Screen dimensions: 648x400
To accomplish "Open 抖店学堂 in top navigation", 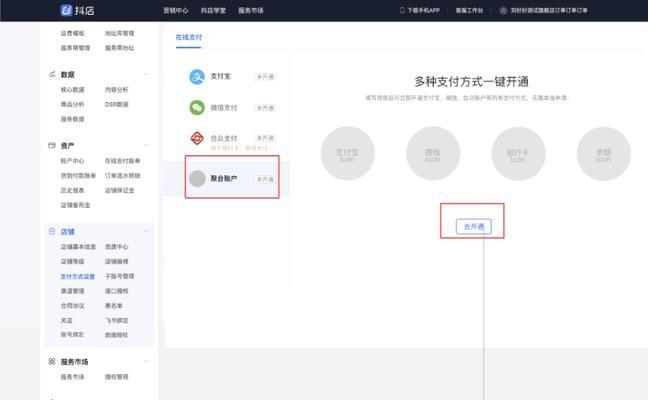I will [x=213, y=10].
